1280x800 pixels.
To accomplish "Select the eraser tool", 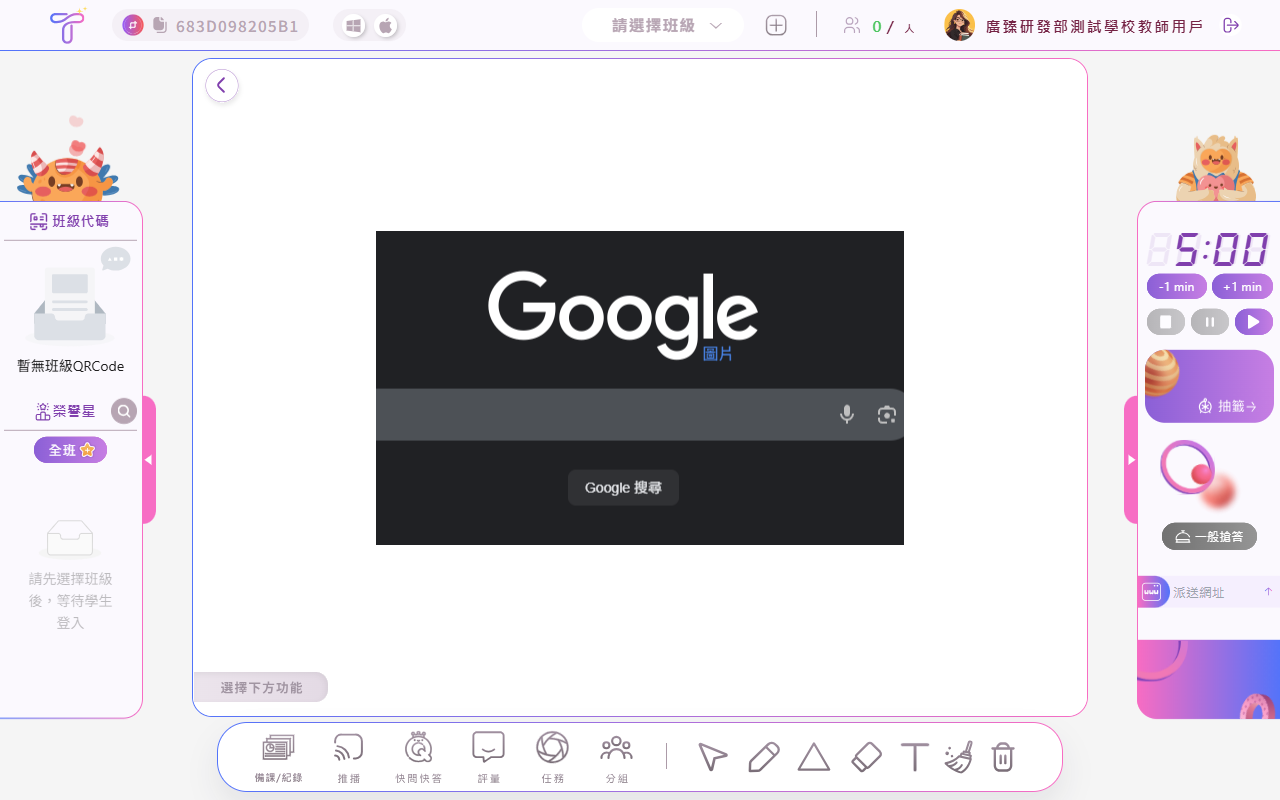I will click(x=866, y=757).
